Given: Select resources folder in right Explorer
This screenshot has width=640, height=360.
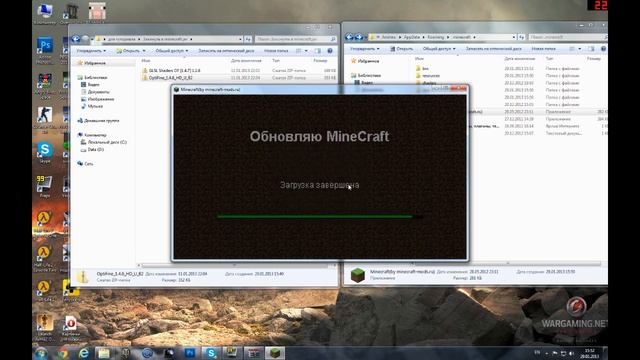Looking at the screenshot, I should pyautogui.click(x=428, y=76).
